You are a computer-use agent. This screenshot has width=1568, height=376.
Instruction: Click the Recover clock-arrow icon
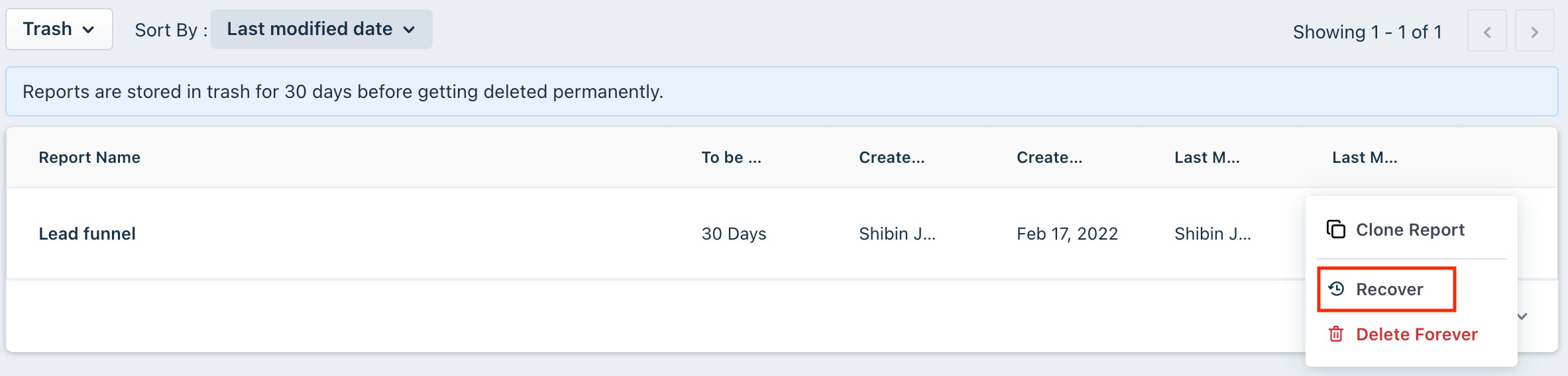point(1336,289)
